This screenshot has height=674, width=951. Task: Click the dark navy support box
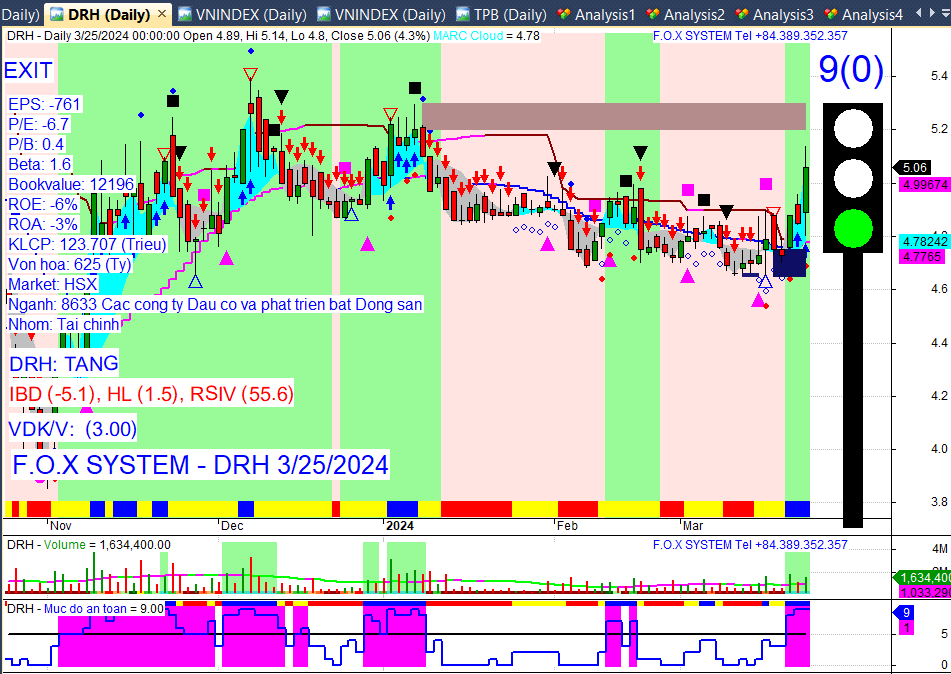pyautogui.click(x=790, y=263)
